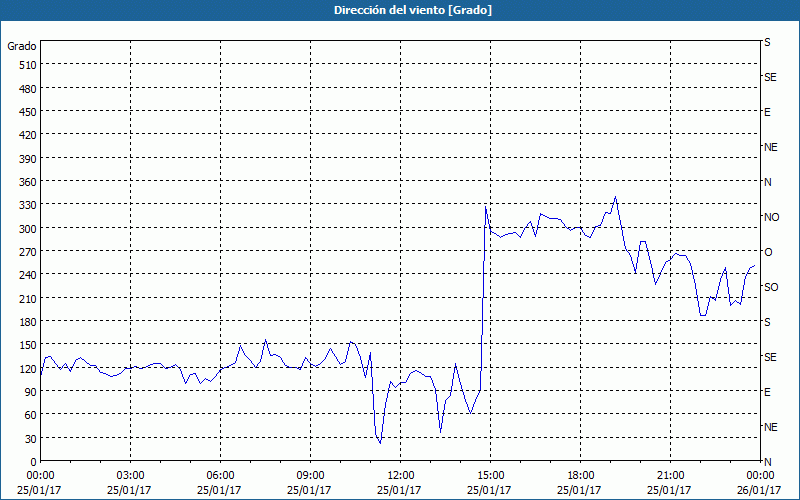
Task: Click the y-axis value 360
Action: 28,182
